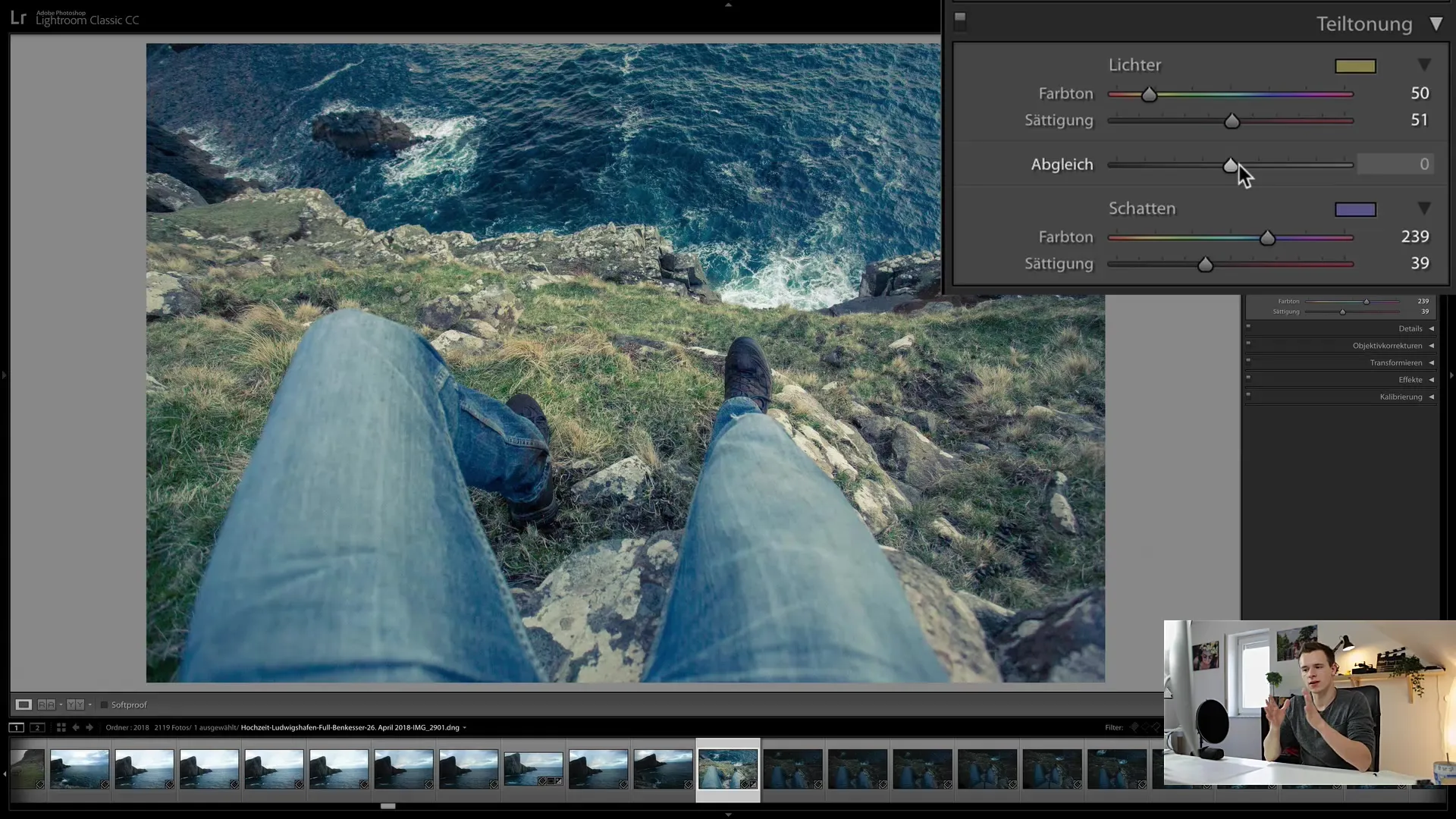This screenshot has width=1456, height=819.
Task: Show the top module bar with top arrow
Action: pyautogui.click(x=728, y=5)
